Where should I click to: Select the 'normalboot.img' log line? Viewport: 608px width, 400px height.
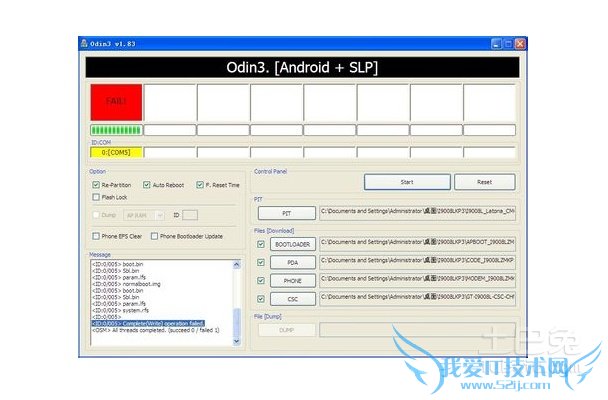point(126,284)
